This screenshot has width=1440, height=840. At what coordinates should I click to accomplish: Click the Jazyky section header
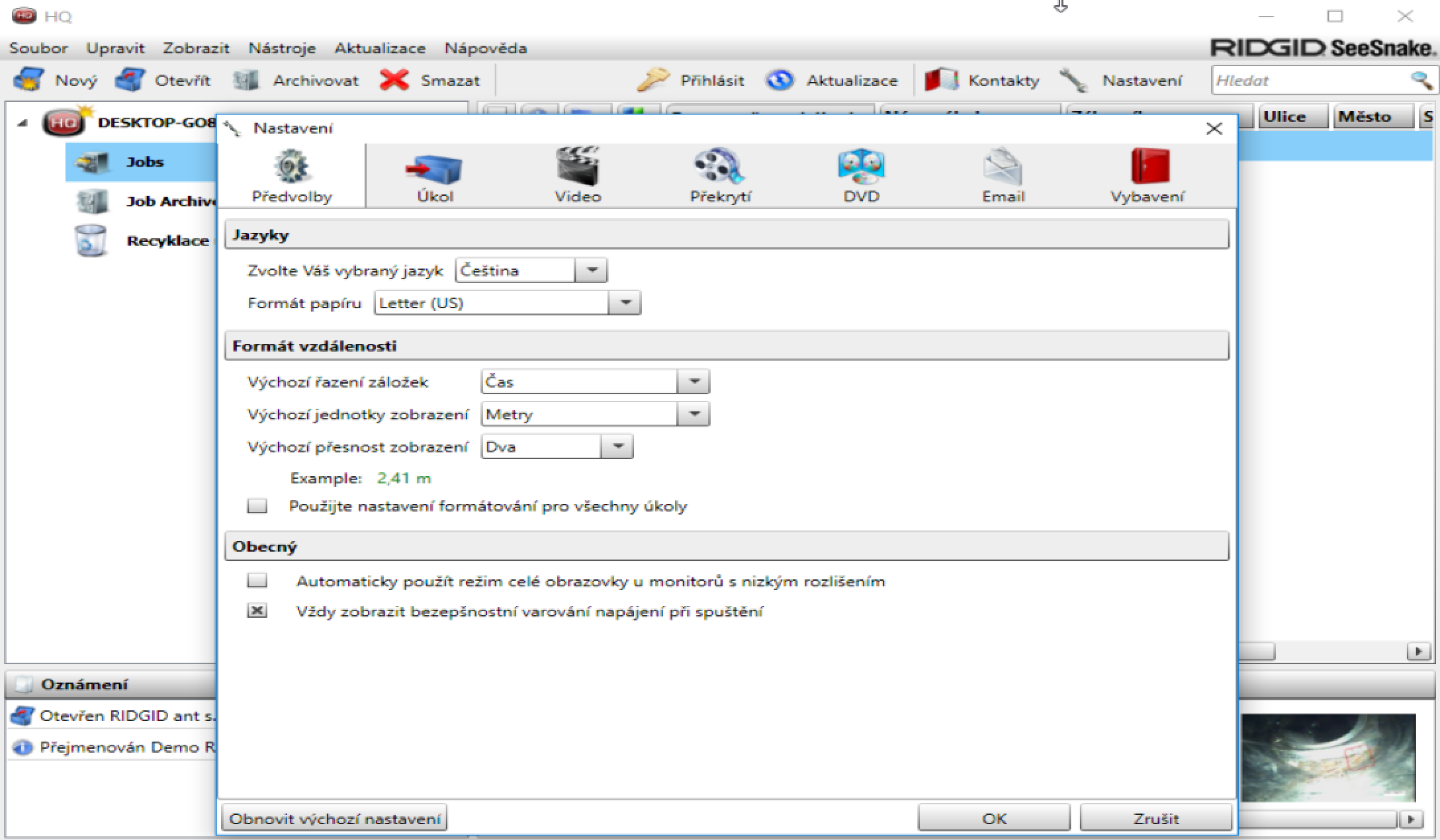coord(727,235)
